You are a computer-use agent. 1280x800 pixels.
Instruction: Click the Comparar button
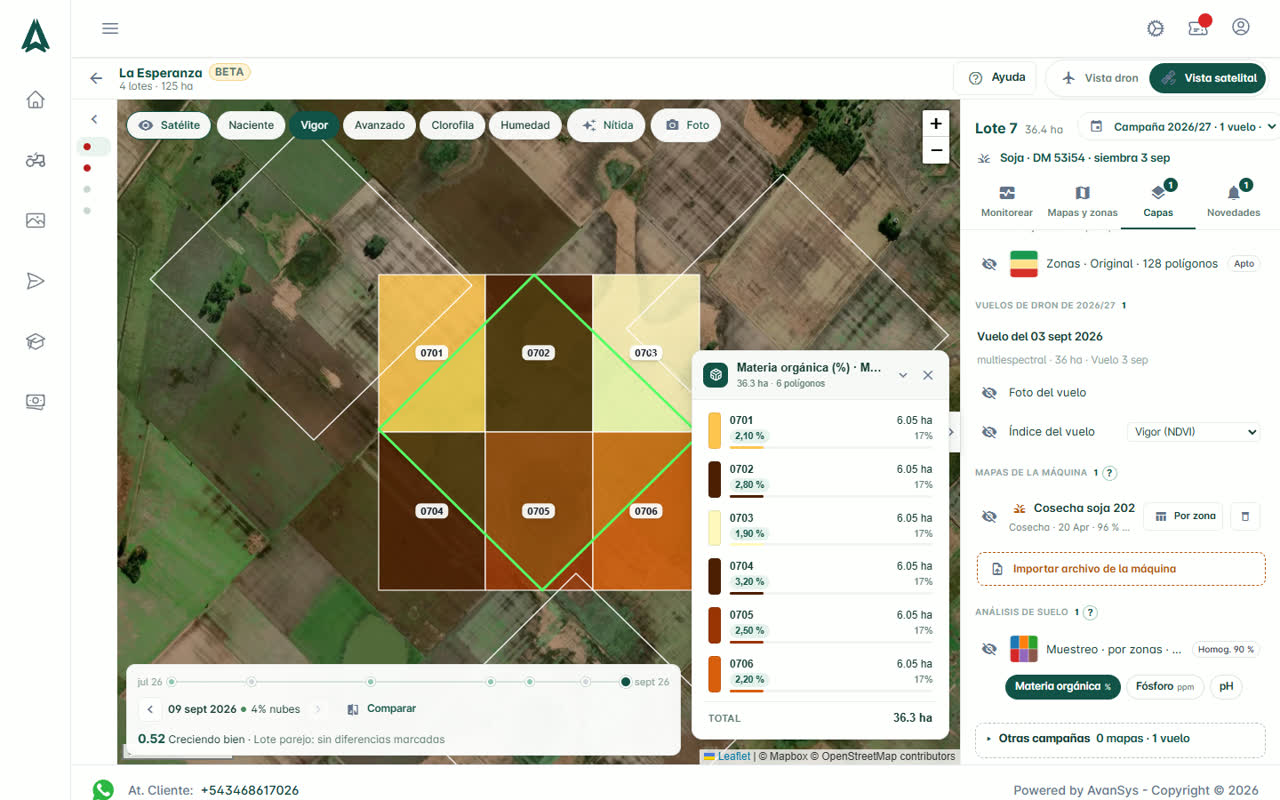[381, 709]
